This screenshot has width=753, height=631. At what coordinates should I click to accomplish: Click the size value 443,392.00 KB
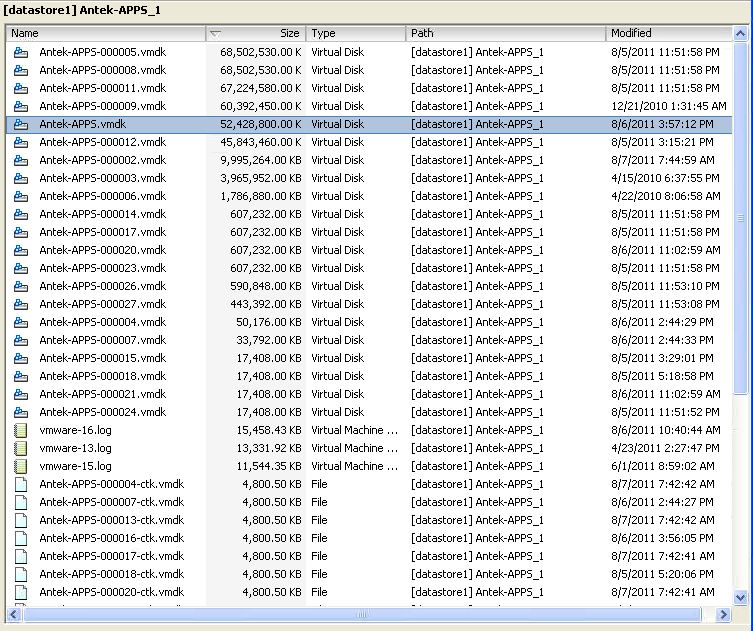[266, 304]
